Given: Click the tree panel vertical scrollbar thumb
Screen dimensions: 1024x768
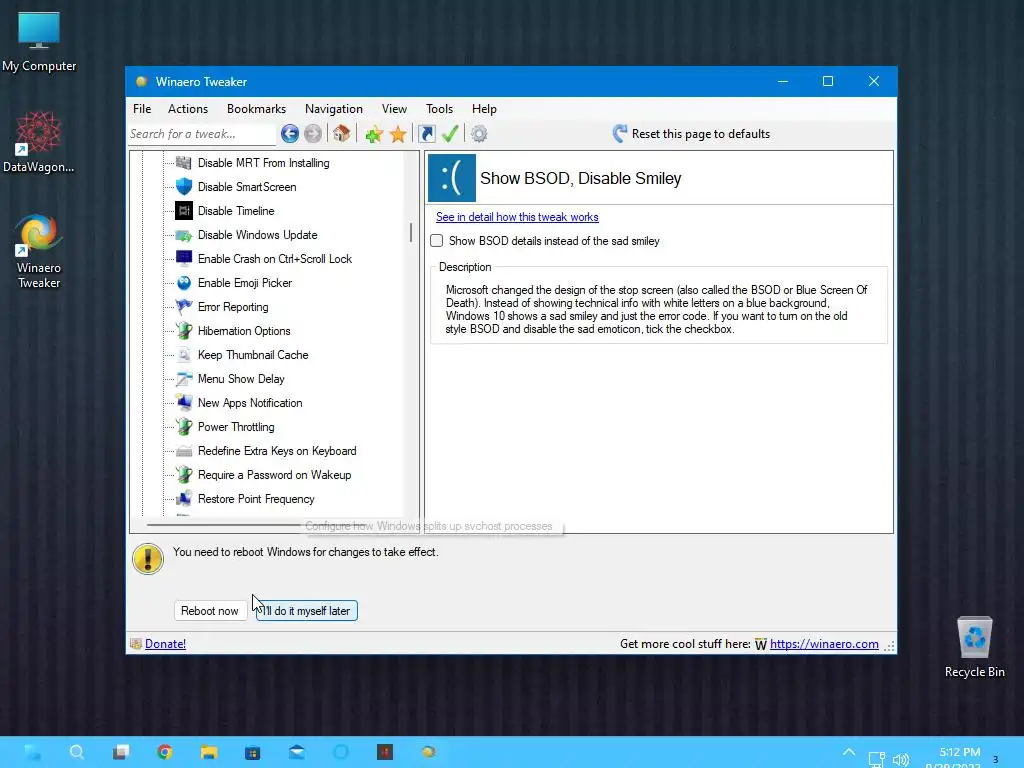Looking at the screenshot, I should click(411, 232).
